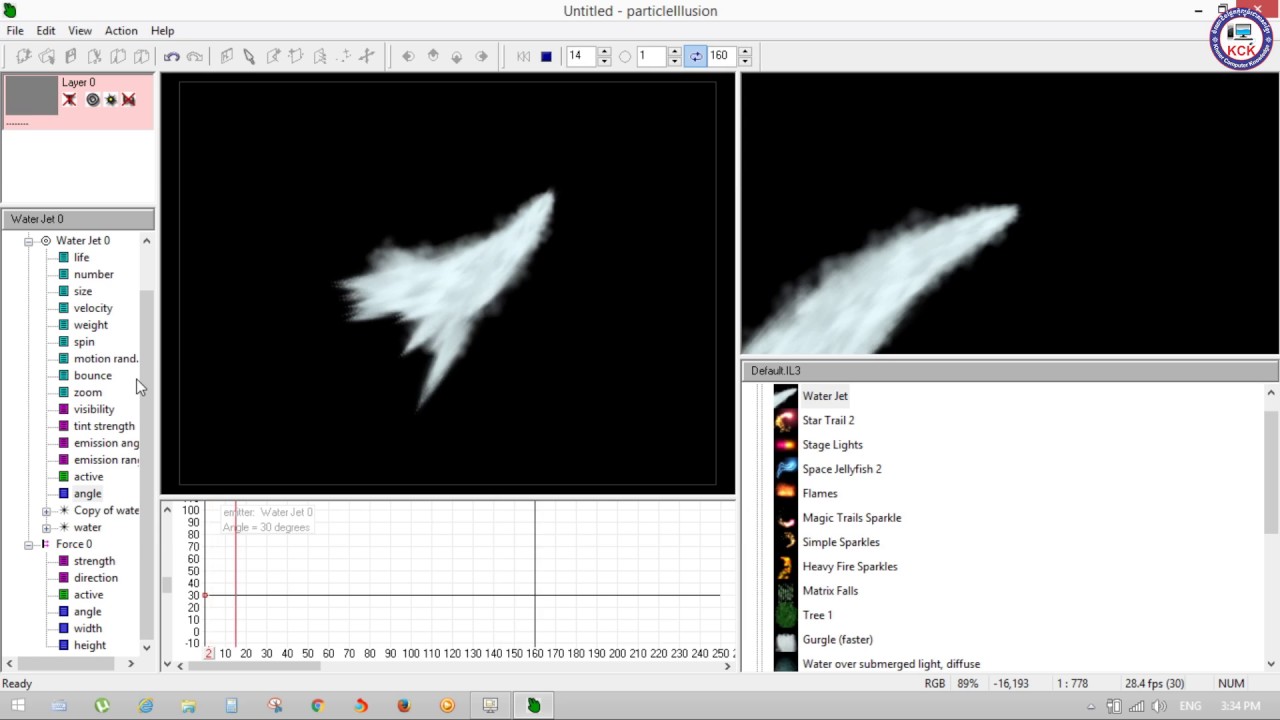Click the crossed-out red icon in Layer 0

[x=128, y=99]
